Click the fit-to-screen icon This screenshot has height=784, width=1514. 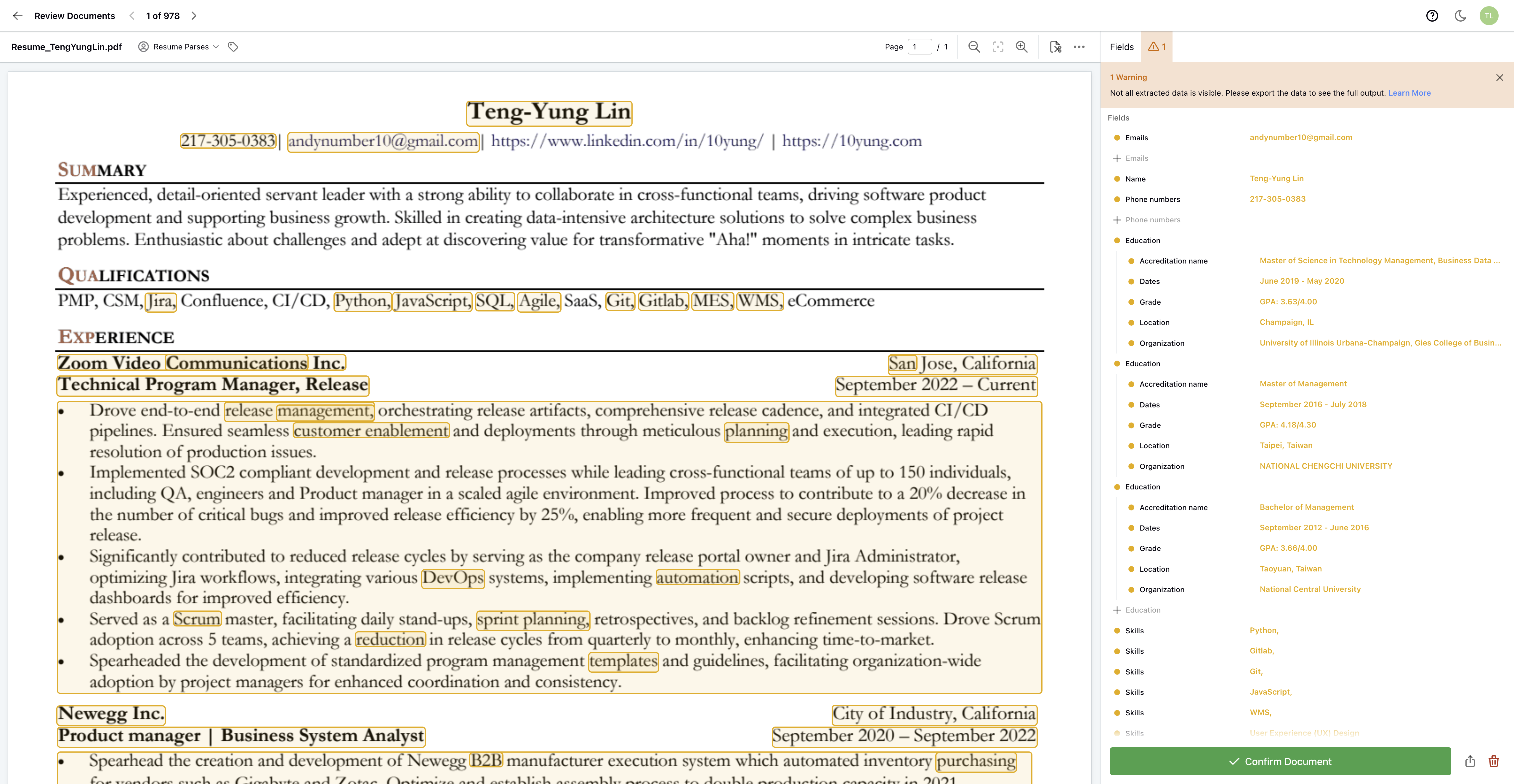click(x=998, y=47)
